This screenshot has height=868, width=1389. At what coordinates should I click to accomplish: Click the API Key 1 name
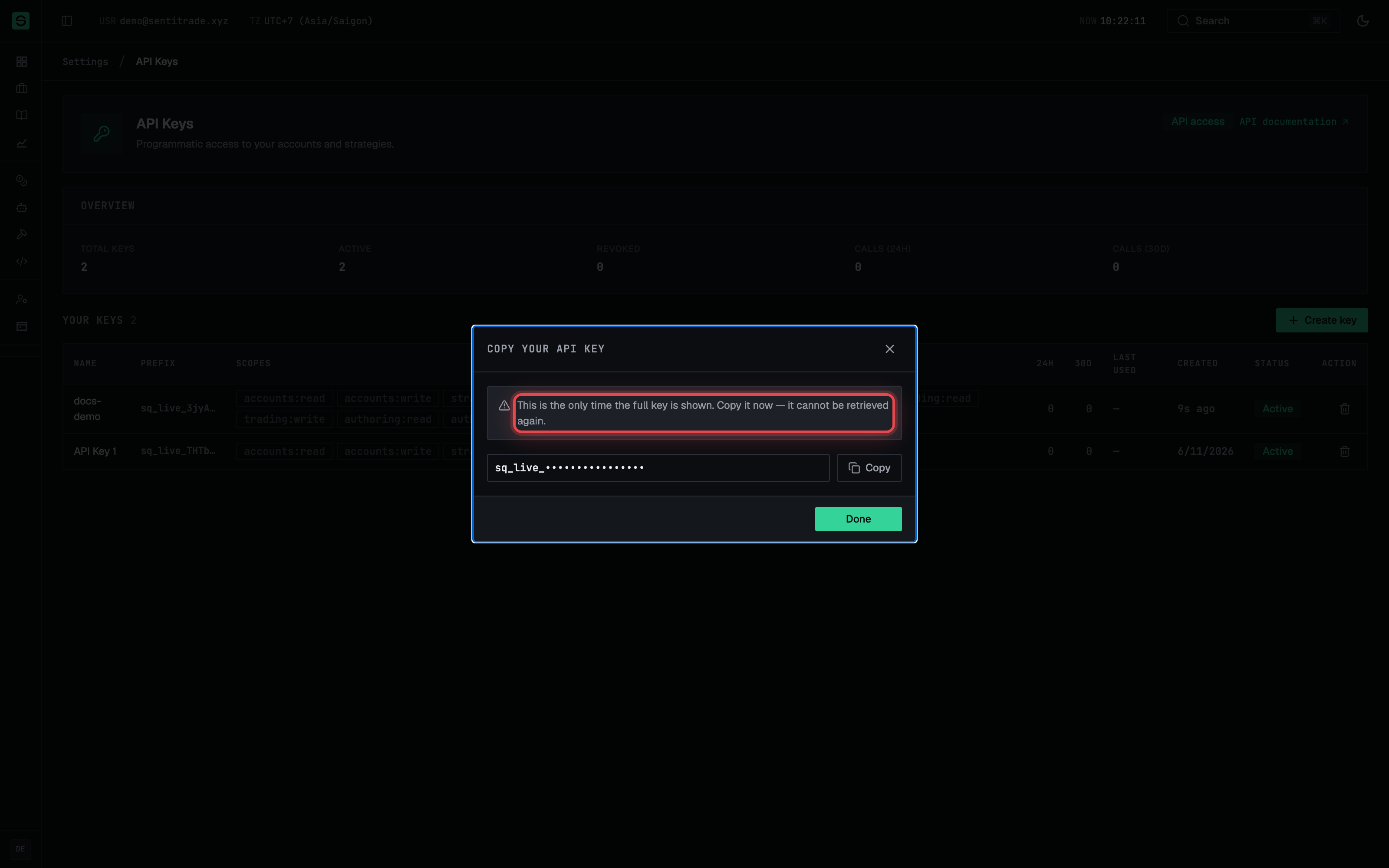[95, 451]
